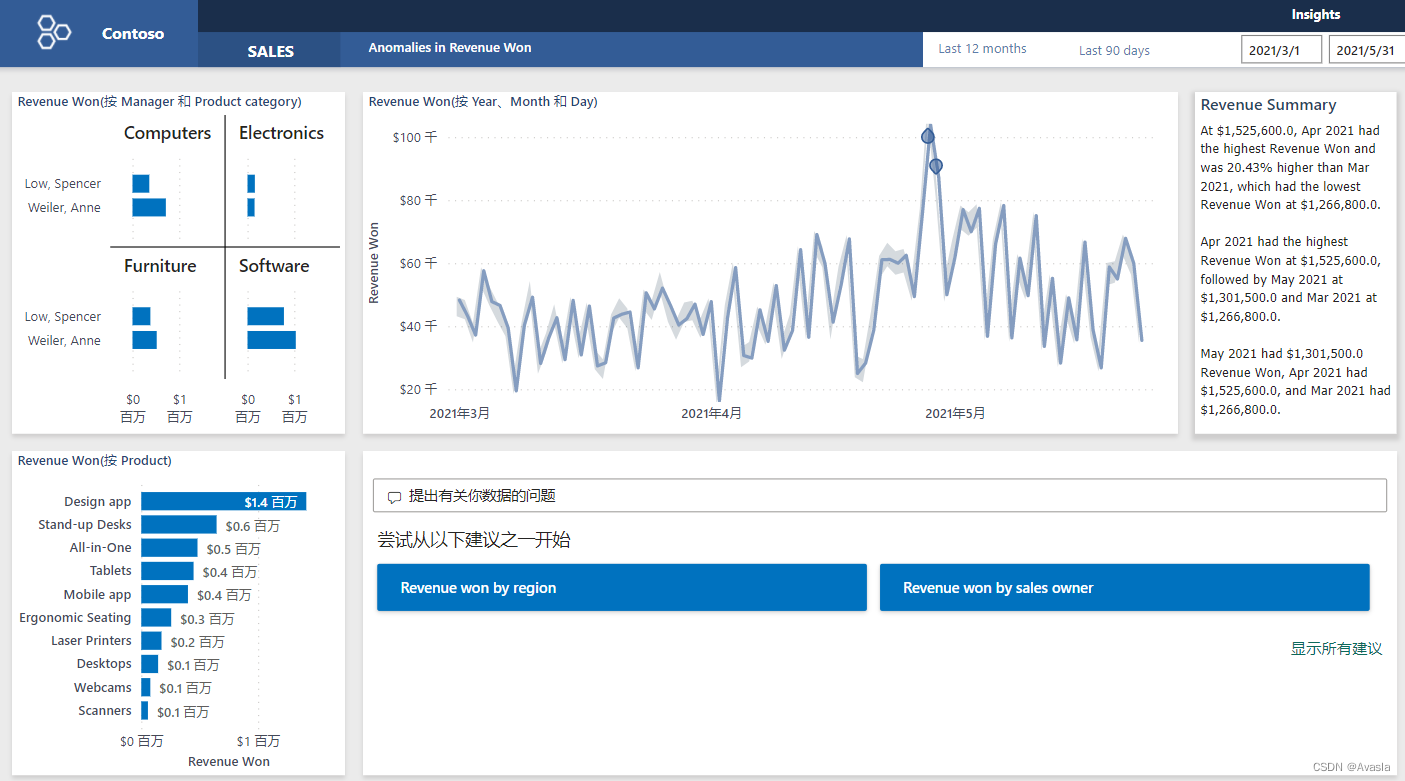
Task: Open the SALES tab
Action: coord(270,51)
